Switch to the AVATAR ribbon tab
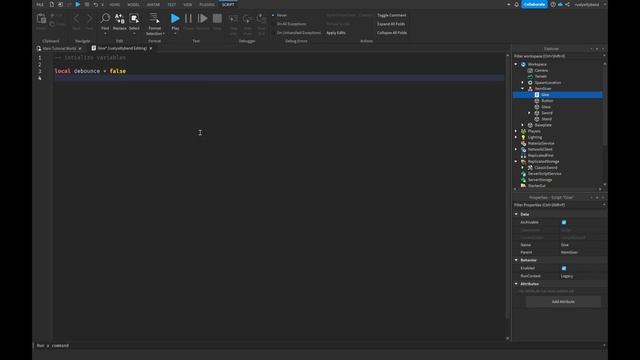Image resolution: width=640 pixels, height=360 pixels. coord(153,4)
